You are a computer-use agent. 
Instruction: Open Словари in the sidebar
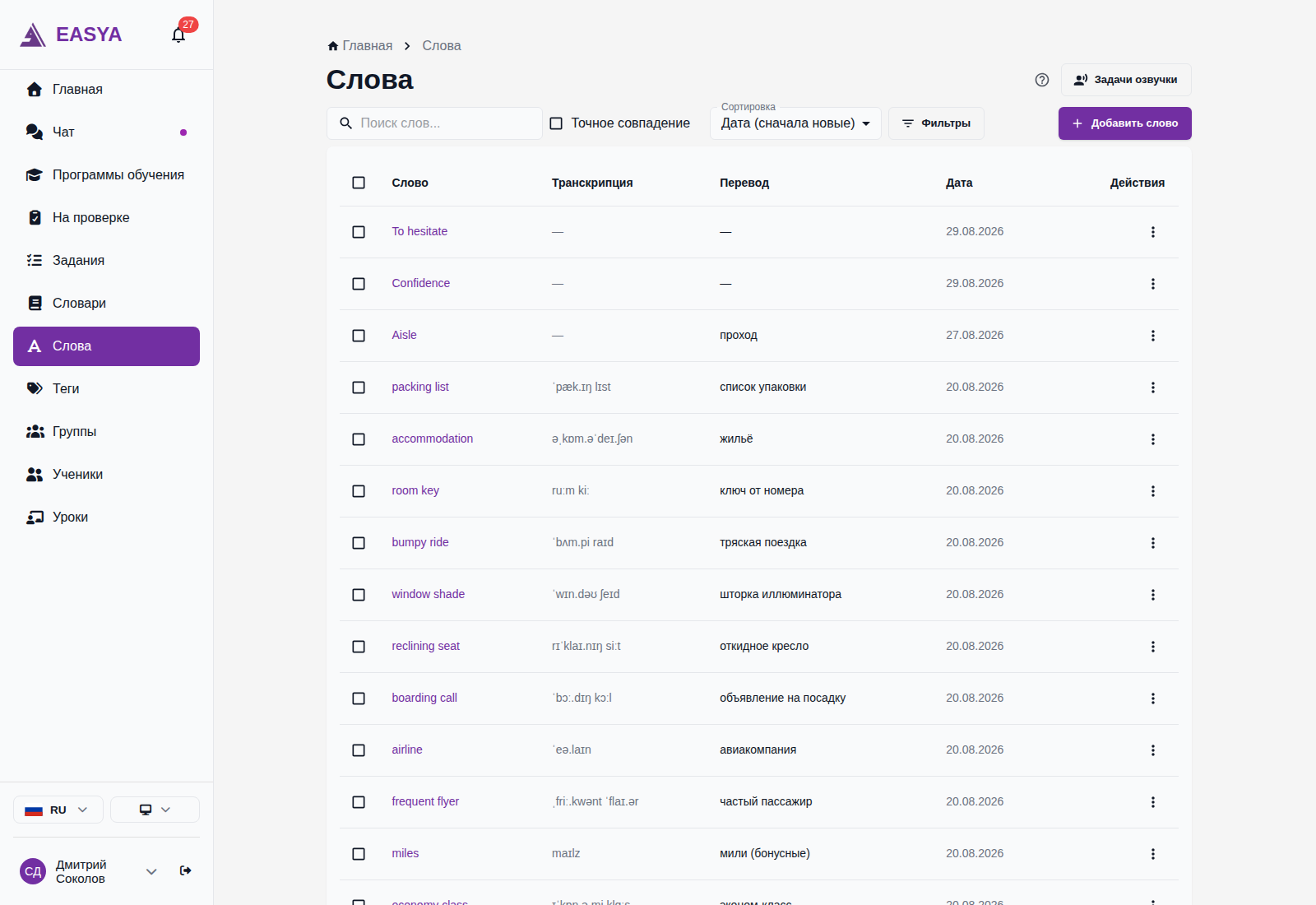106,304
